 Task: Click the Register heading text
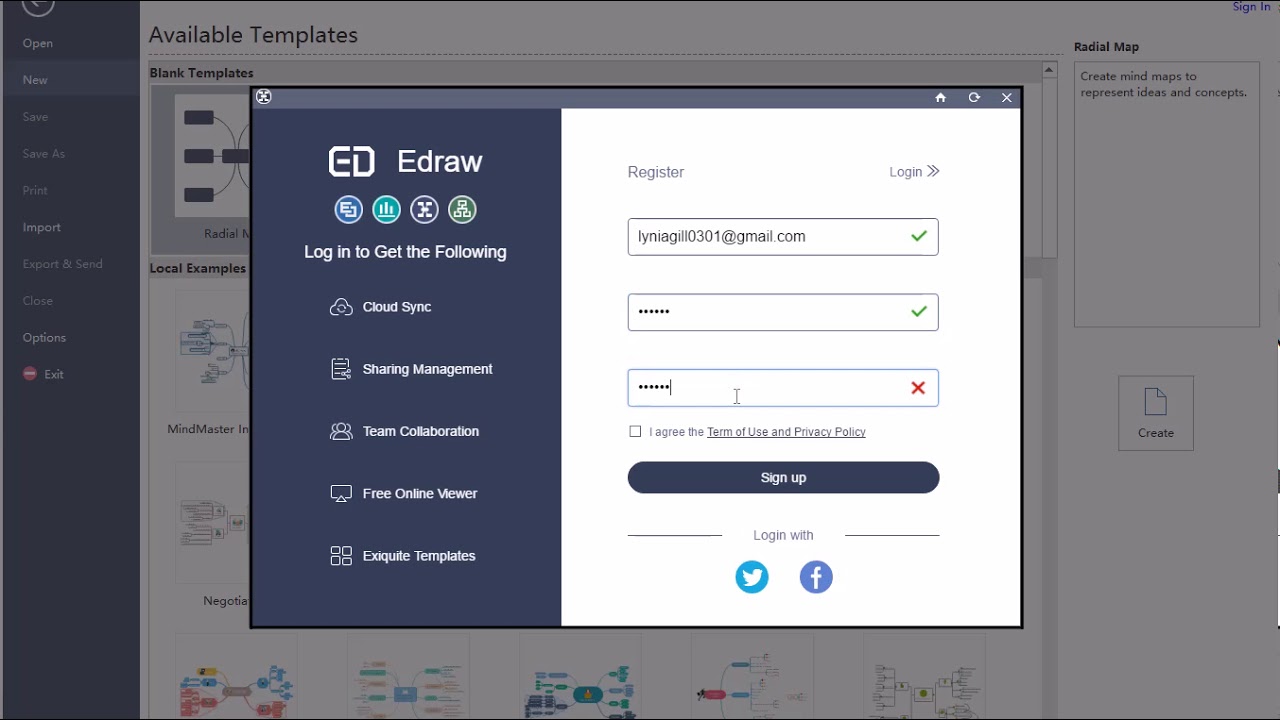click(x=656, y=172)
